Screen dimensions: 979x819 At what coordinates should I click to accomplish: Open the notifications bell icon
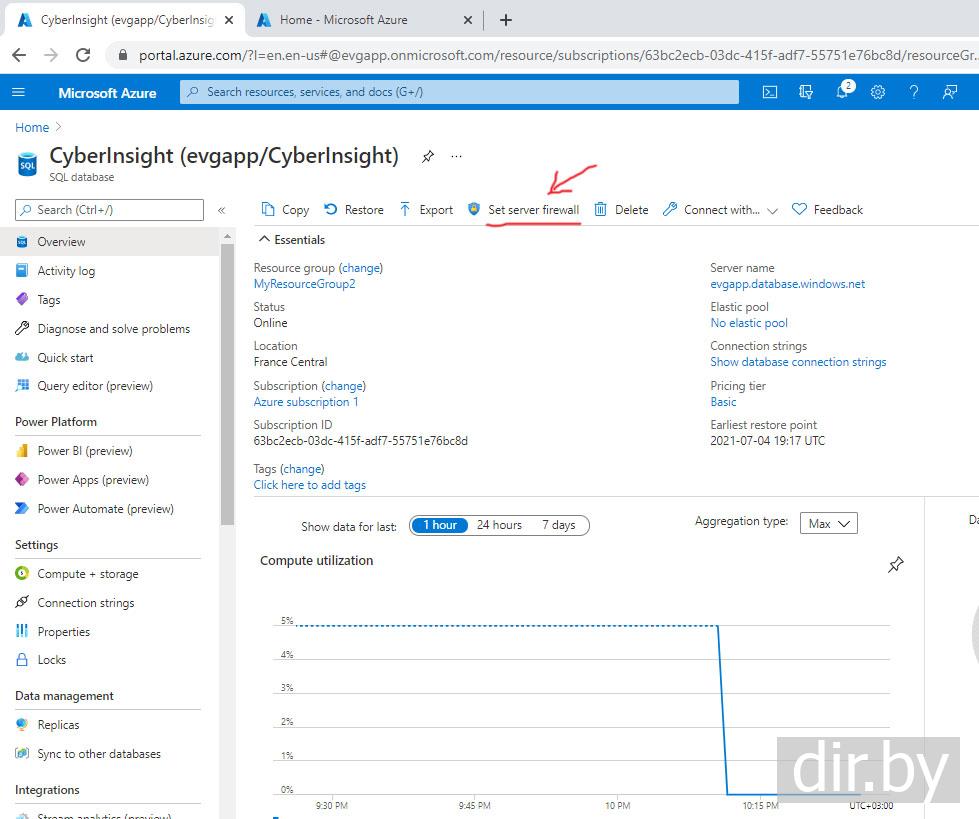(842, 92)
